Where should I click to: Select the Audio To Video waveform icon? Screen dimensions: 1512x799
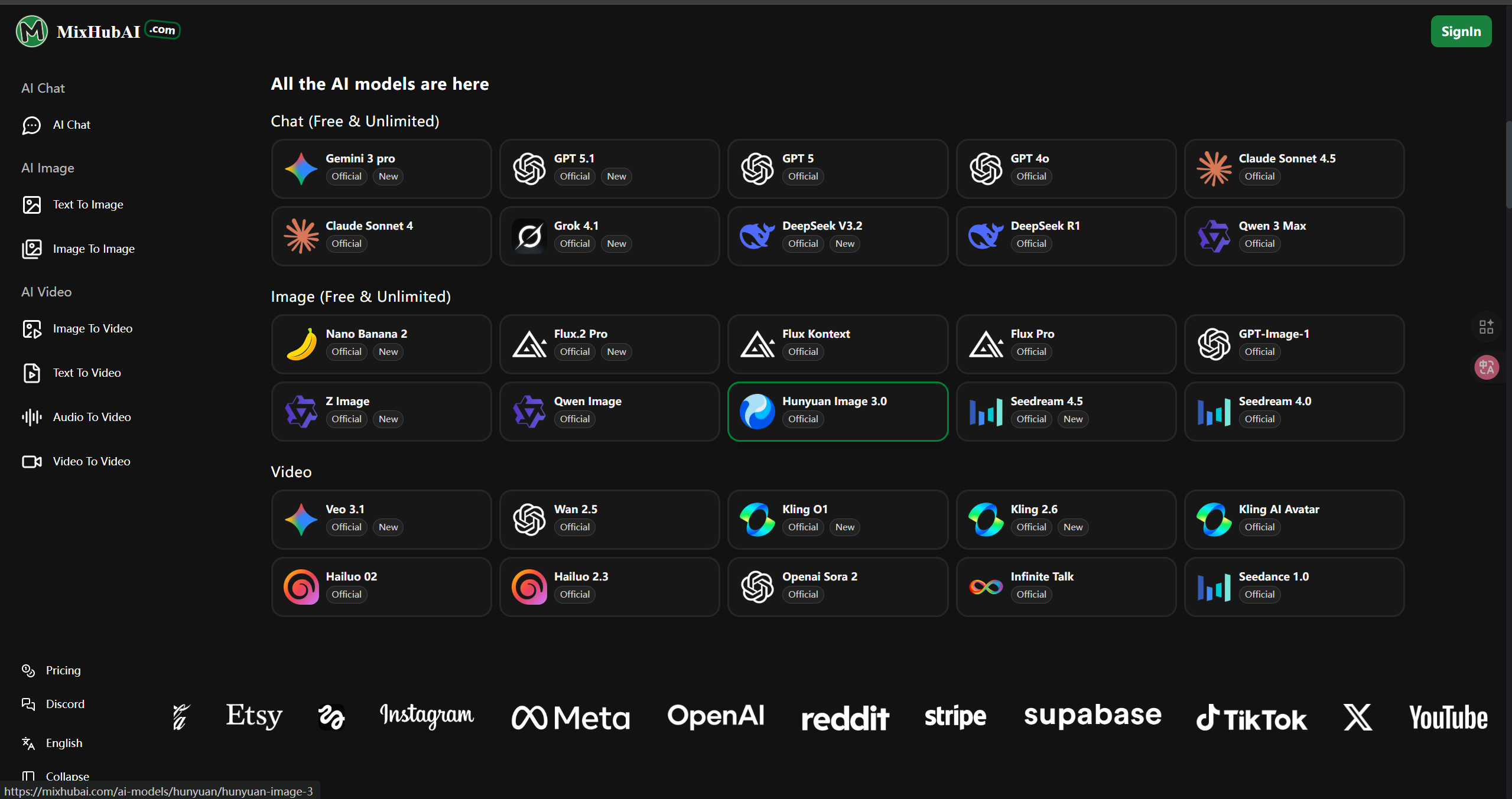tap(31, 418)
